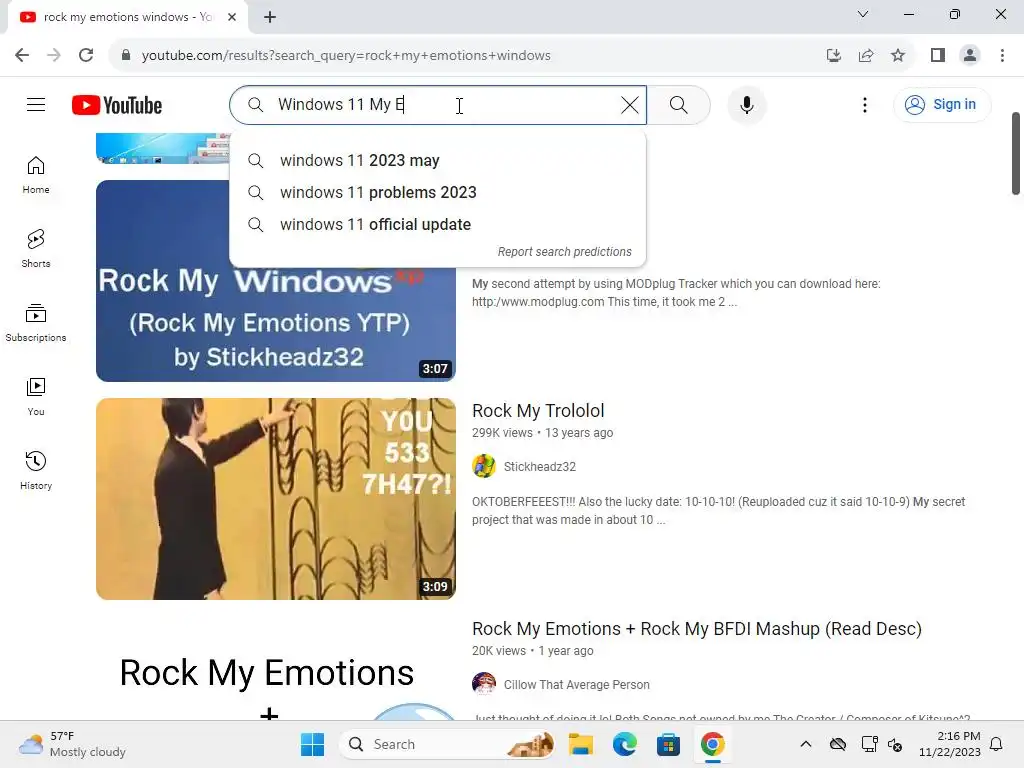
Task: Go back in browser history
Action: click(x=22, y=56)
